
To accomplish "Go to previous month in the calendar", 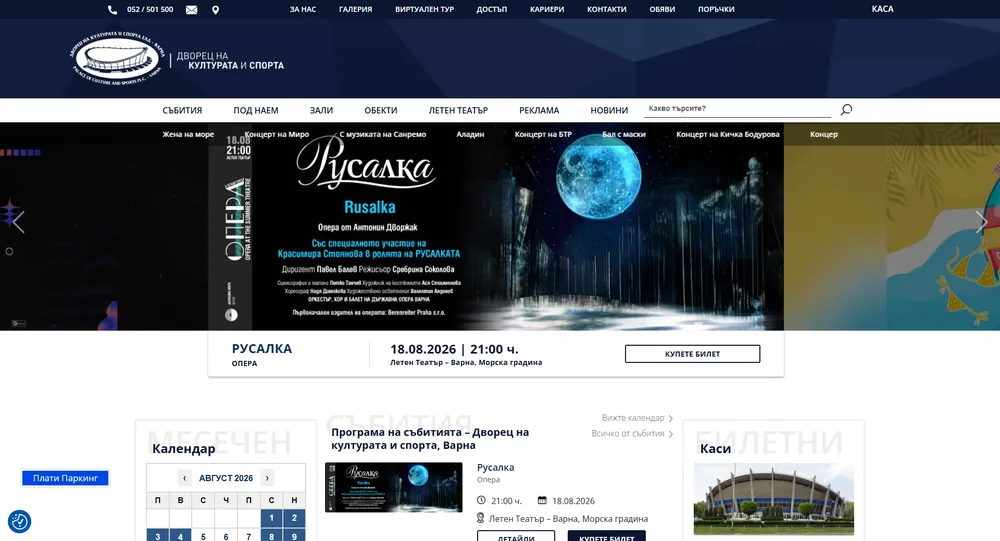I will tap(184, 478).
